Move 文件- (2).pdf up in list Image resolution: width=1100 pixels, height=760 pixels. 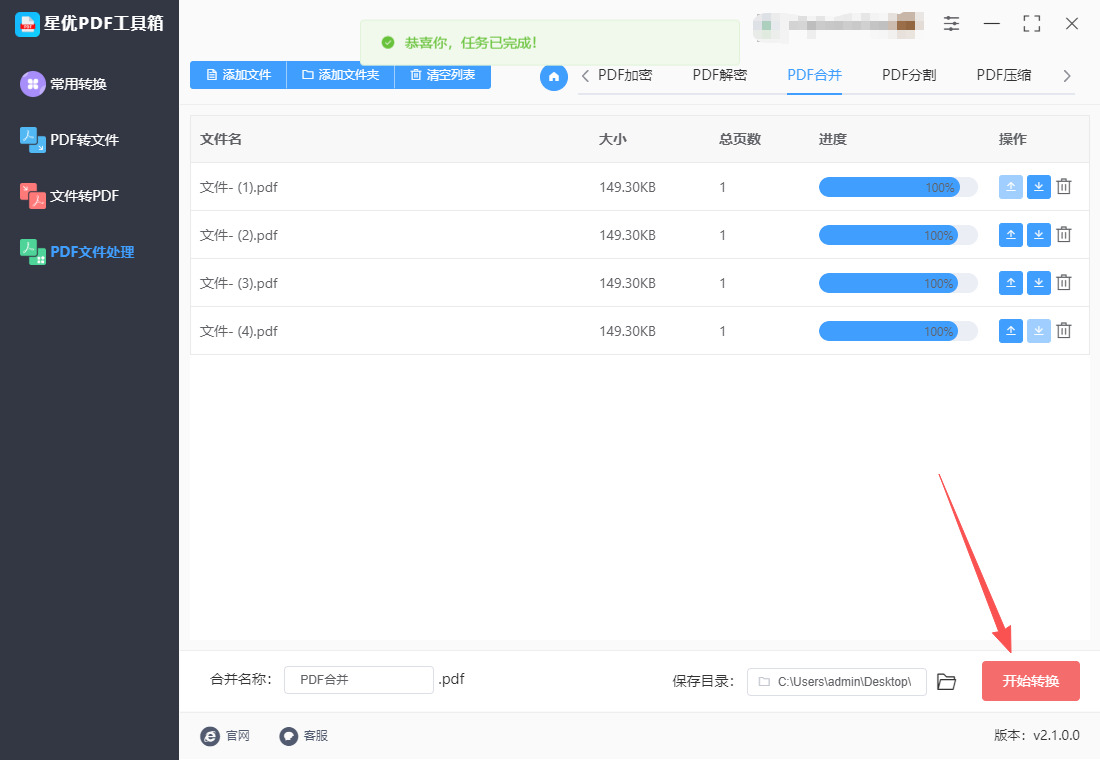[x=1010, y=235]
